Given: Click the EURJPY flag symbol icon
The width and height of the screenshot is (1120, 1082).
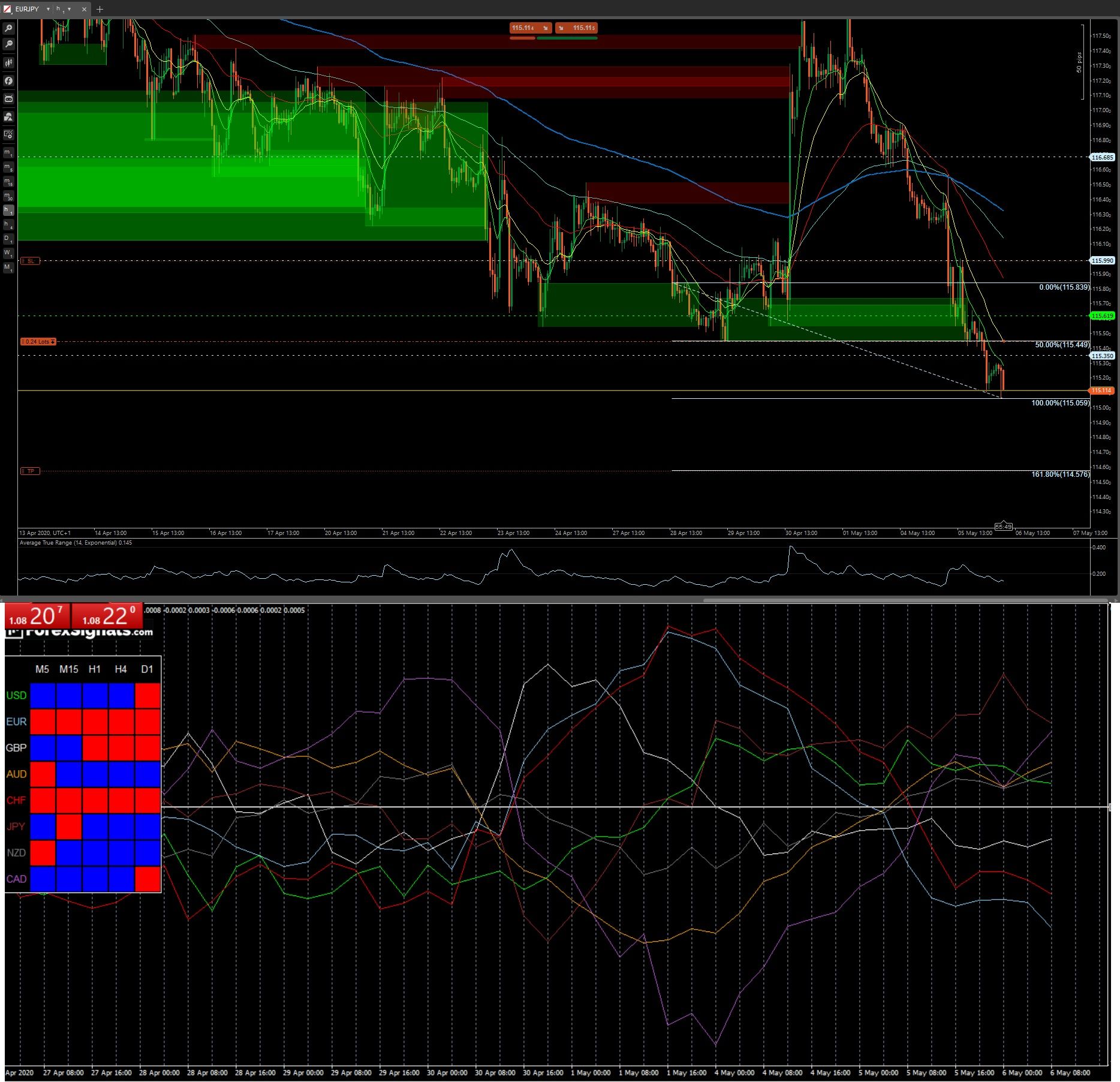Looking at the screenshot, I should coord(8,9).
